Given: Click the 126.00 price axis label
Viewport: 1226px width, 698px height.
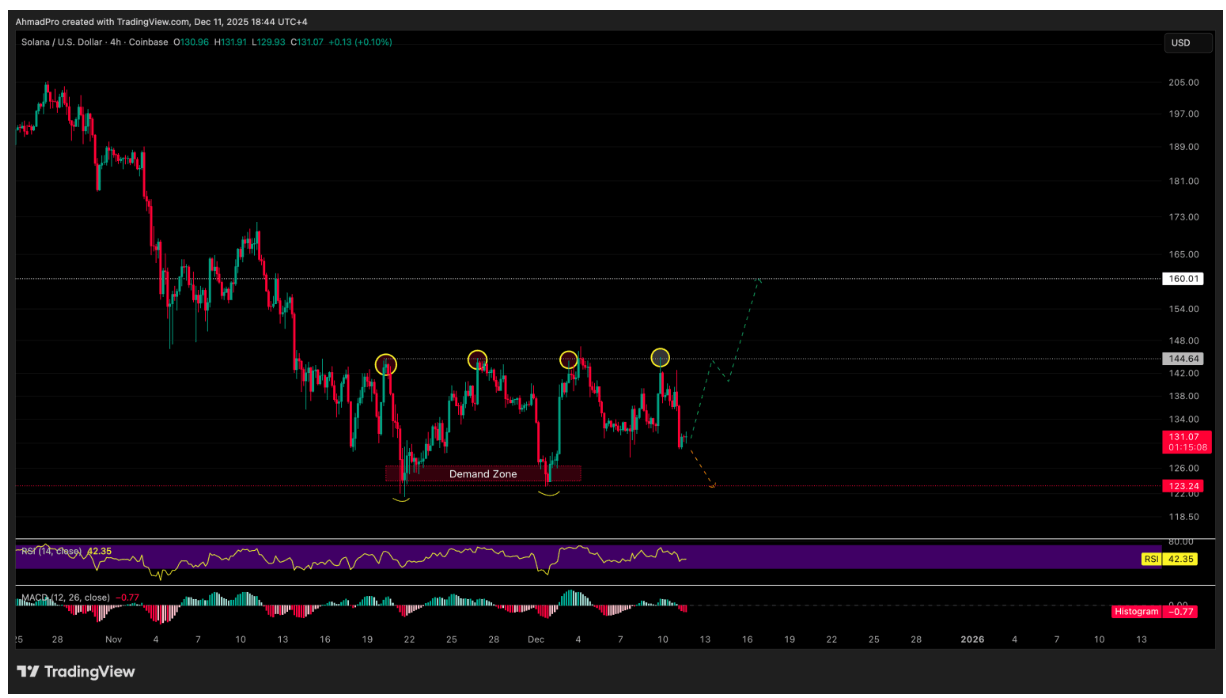Looking at the screenshot, I should point(1183,467).
